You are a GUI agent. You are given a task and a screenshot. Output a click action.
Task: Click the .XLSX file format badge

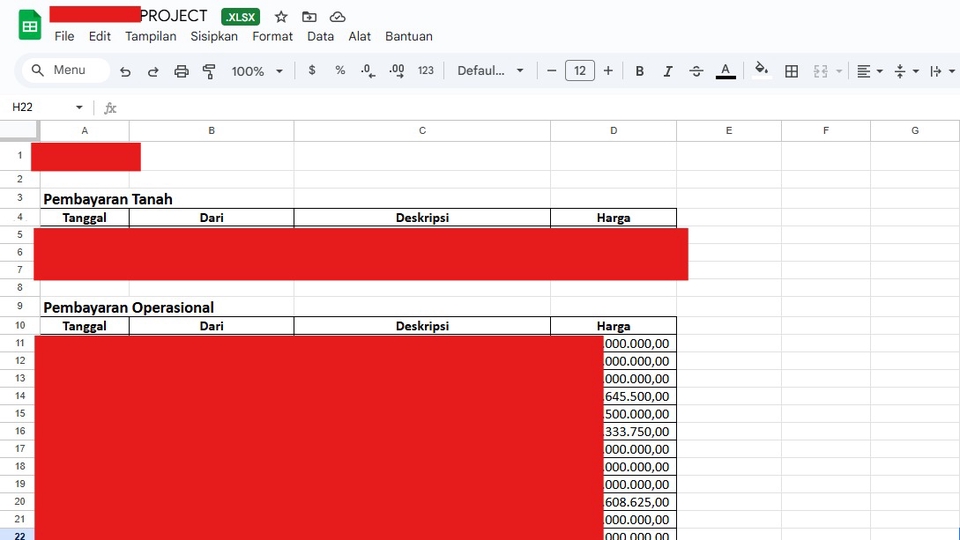click(x=241, y=17)
